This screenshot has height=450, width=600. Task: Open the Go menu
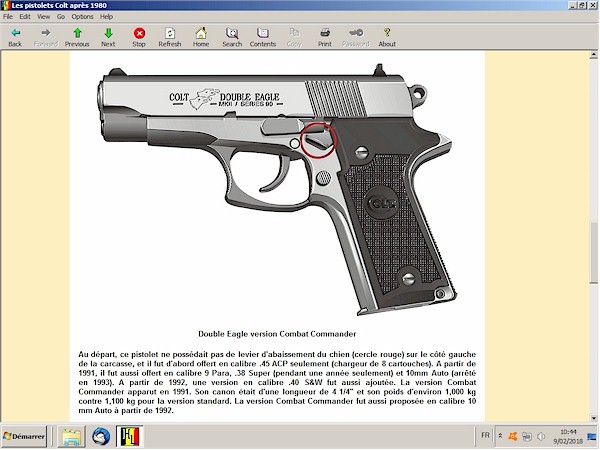pyautogui.click(x=60, y=17)
